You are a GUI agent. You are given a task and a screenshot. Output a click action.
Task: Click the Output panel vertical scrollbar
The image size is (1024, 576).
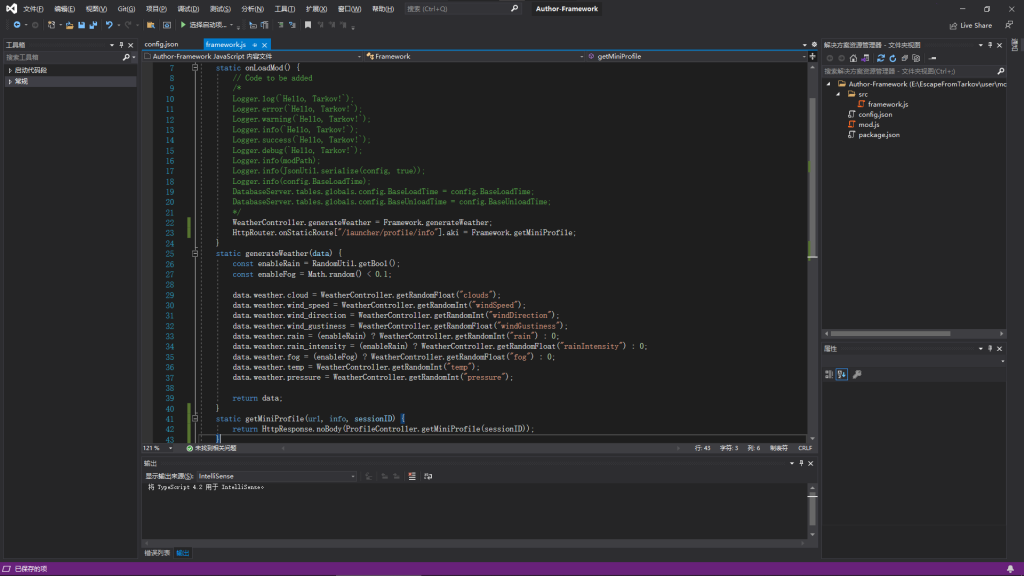pos(812,511)
